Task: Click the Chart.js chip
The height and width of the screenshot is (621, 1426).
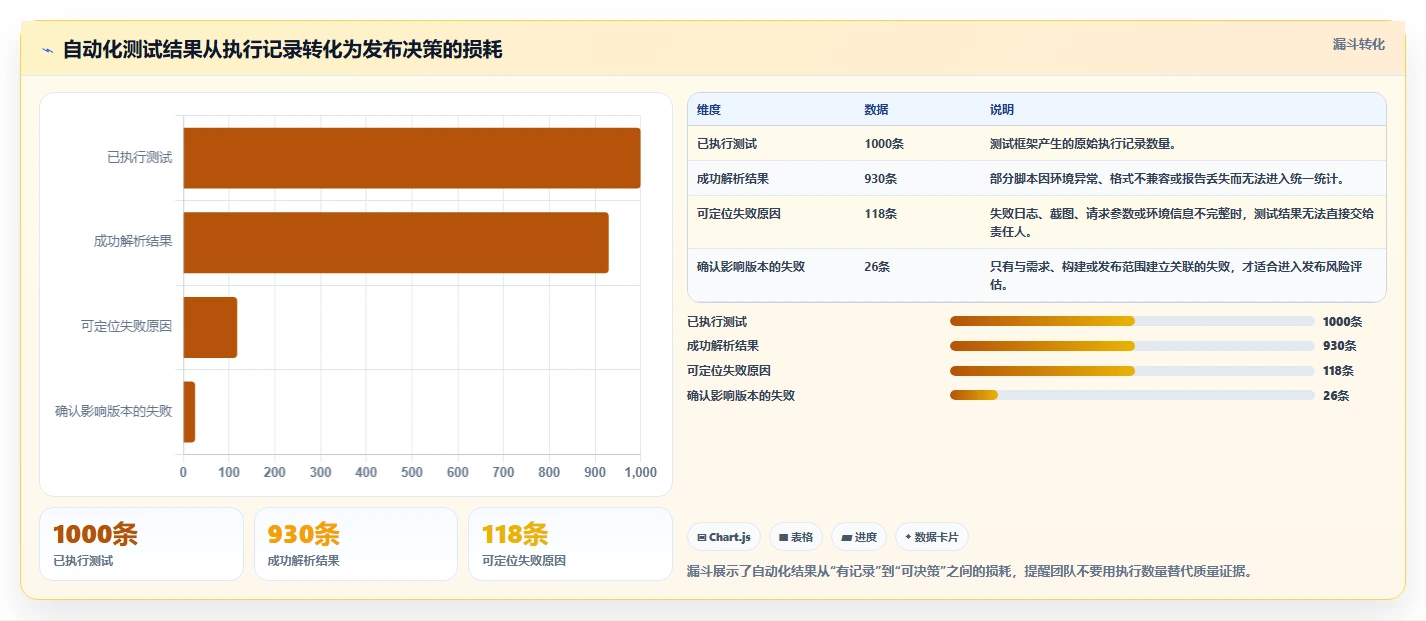Action: point(724,537)
